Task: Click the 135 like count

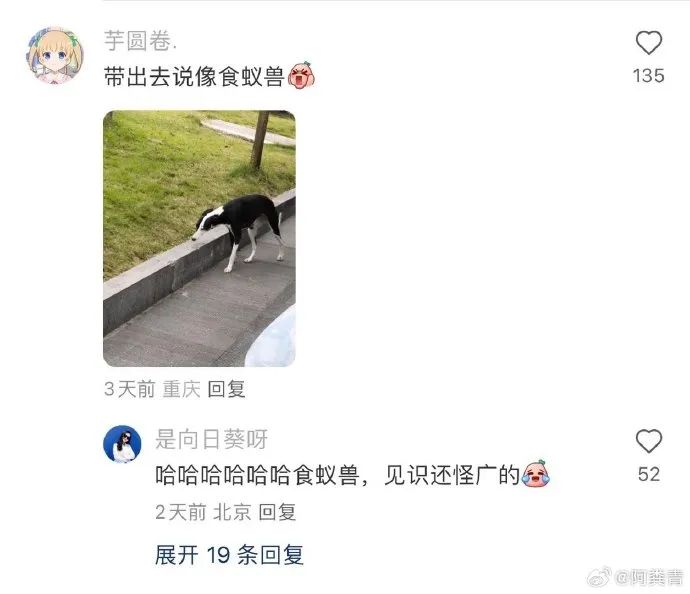Action: [x=649, y=76]
